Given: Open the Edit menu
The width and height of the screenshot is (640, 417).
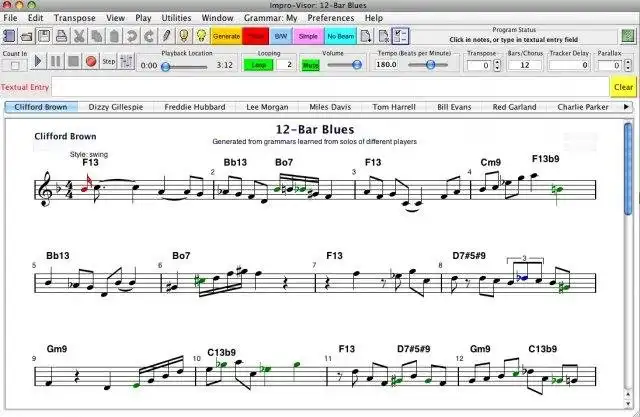Looking at the screenshot, I should coord(36,18).
